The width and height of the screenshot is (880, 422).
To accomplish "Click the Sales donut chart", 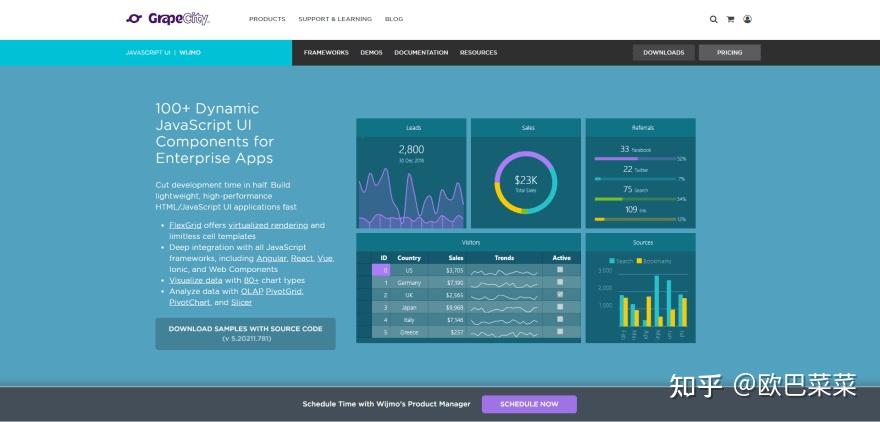I will [x=526, y=182].
